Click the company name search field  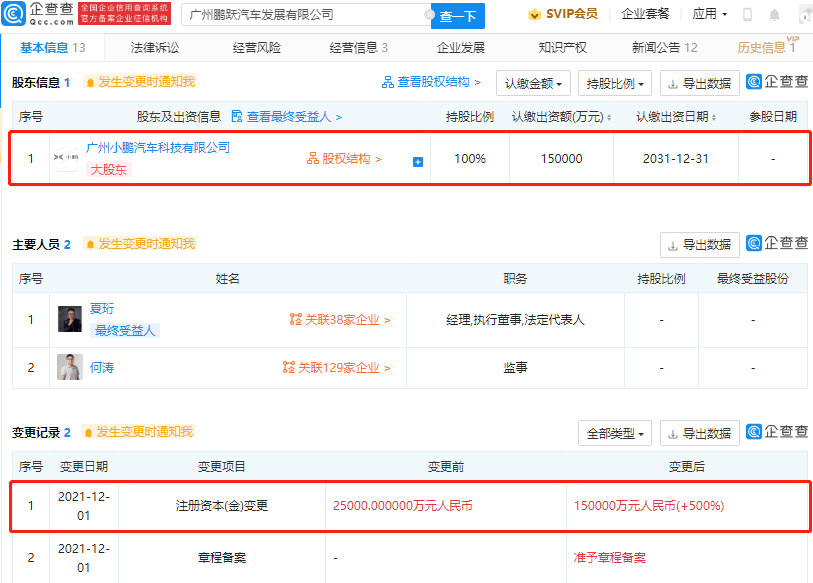pos(300,15)
